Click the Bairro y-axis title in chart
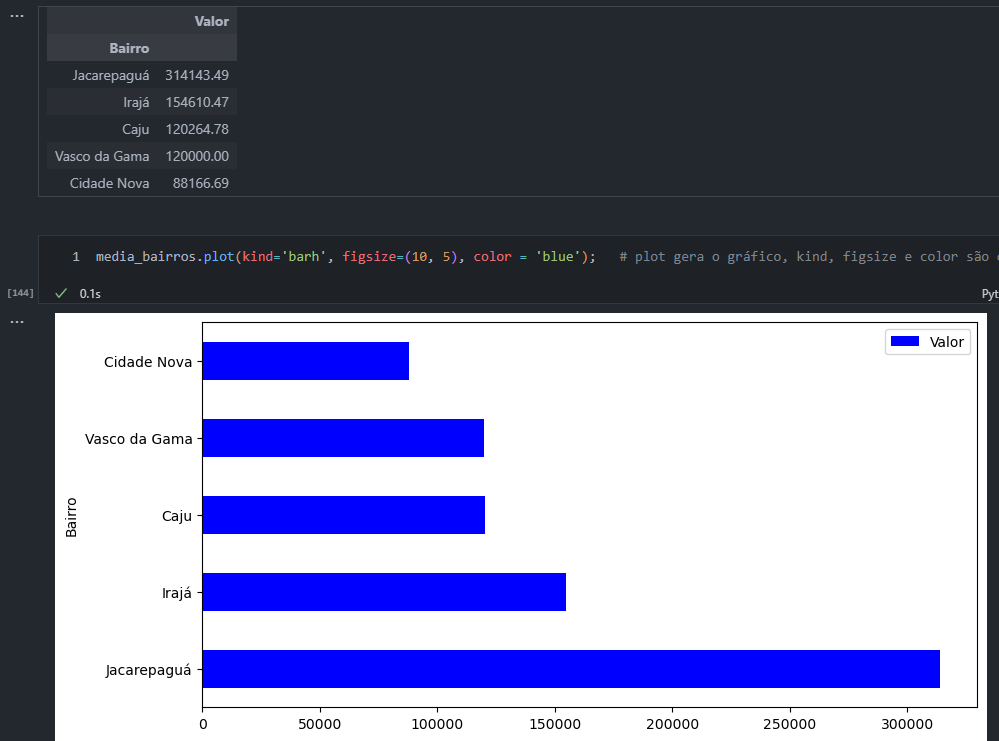 point(71,517)
